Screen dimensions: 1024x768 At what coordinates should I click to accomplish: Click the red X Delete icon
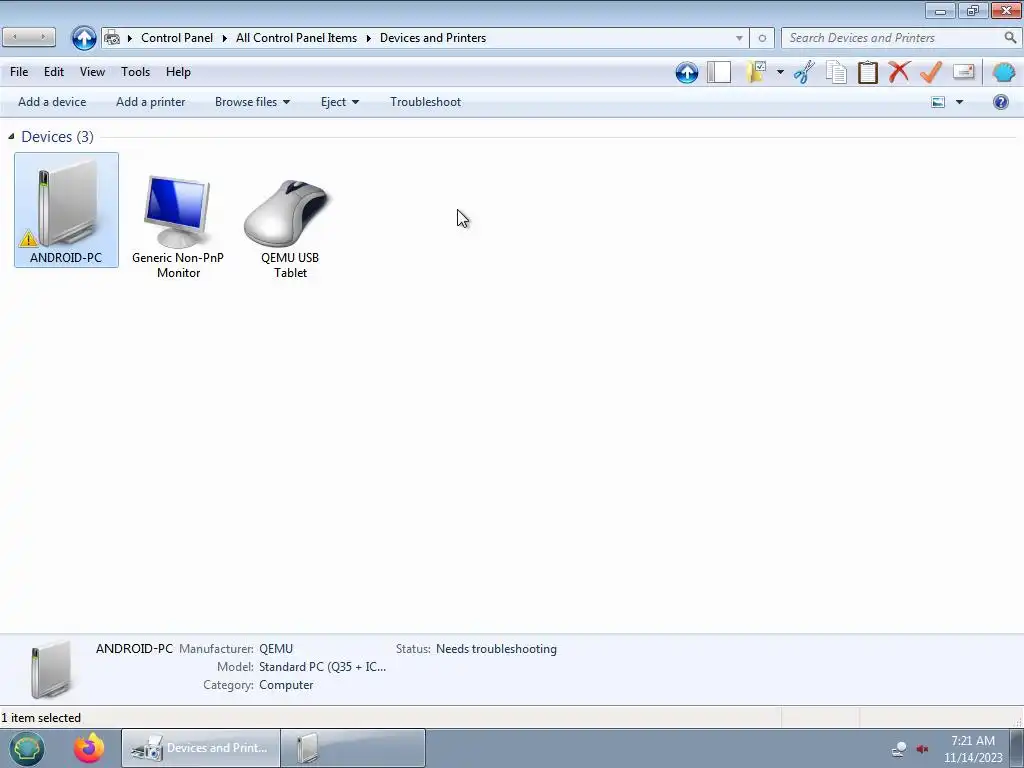click(x=899, y=72)
